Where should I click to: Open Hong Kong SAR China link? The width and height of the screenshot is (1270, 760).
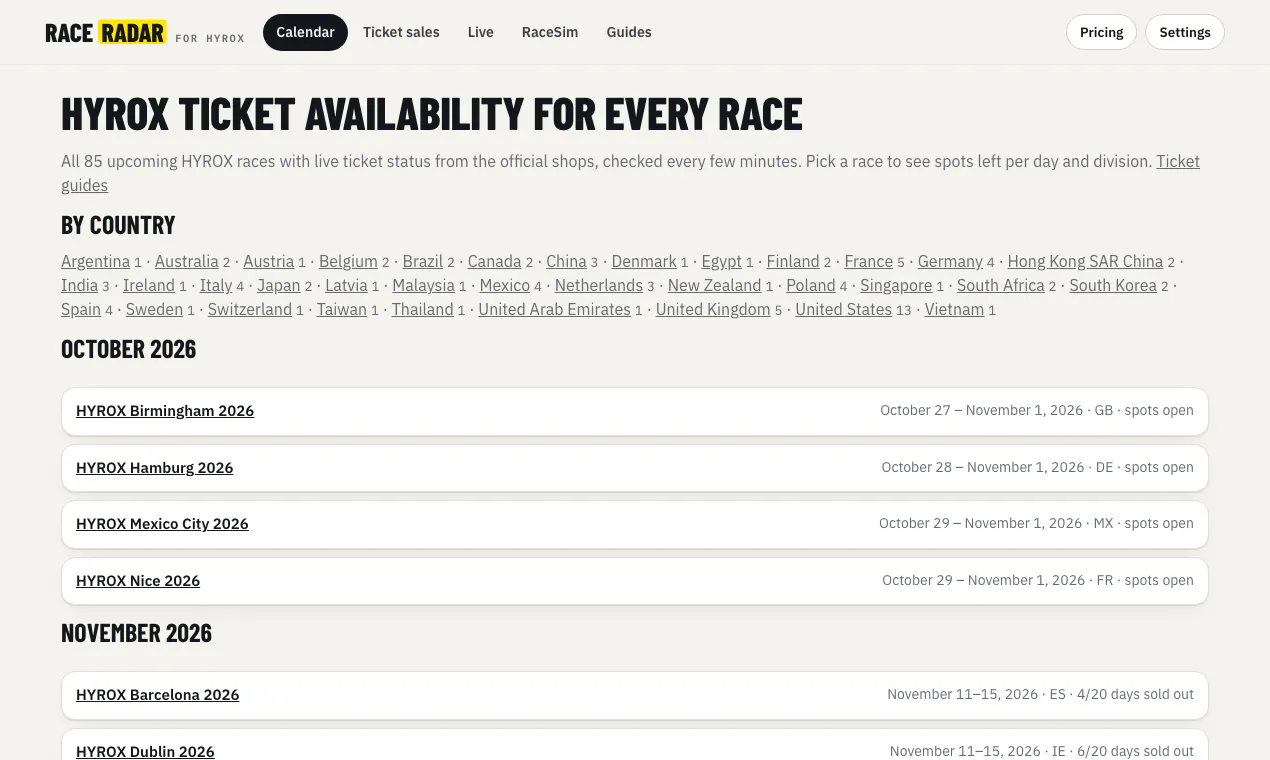click(1085, 261)
